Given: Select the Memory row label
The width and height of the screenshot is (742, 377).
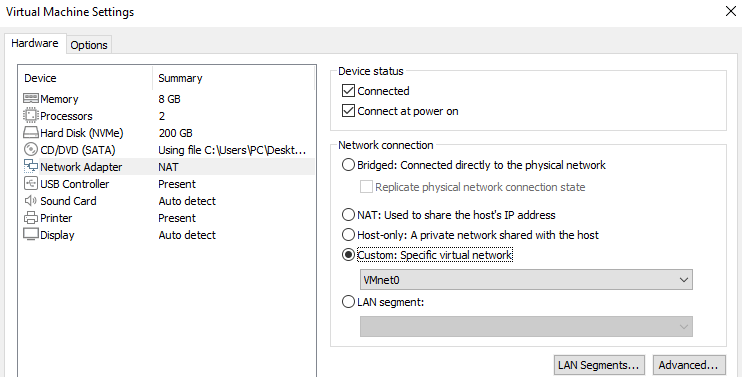Looking at the screenshot, I should [x=59, y=99].
